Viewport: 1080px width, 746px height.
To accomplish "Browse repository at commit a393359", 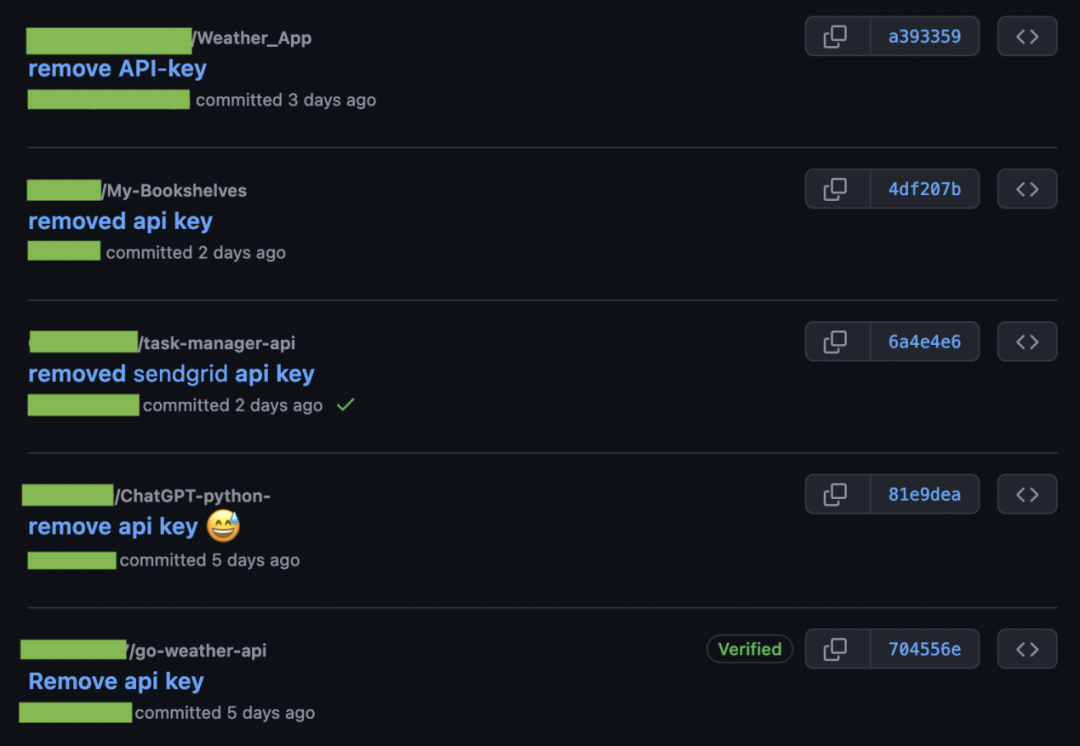I will click(x=1027, y=37).
